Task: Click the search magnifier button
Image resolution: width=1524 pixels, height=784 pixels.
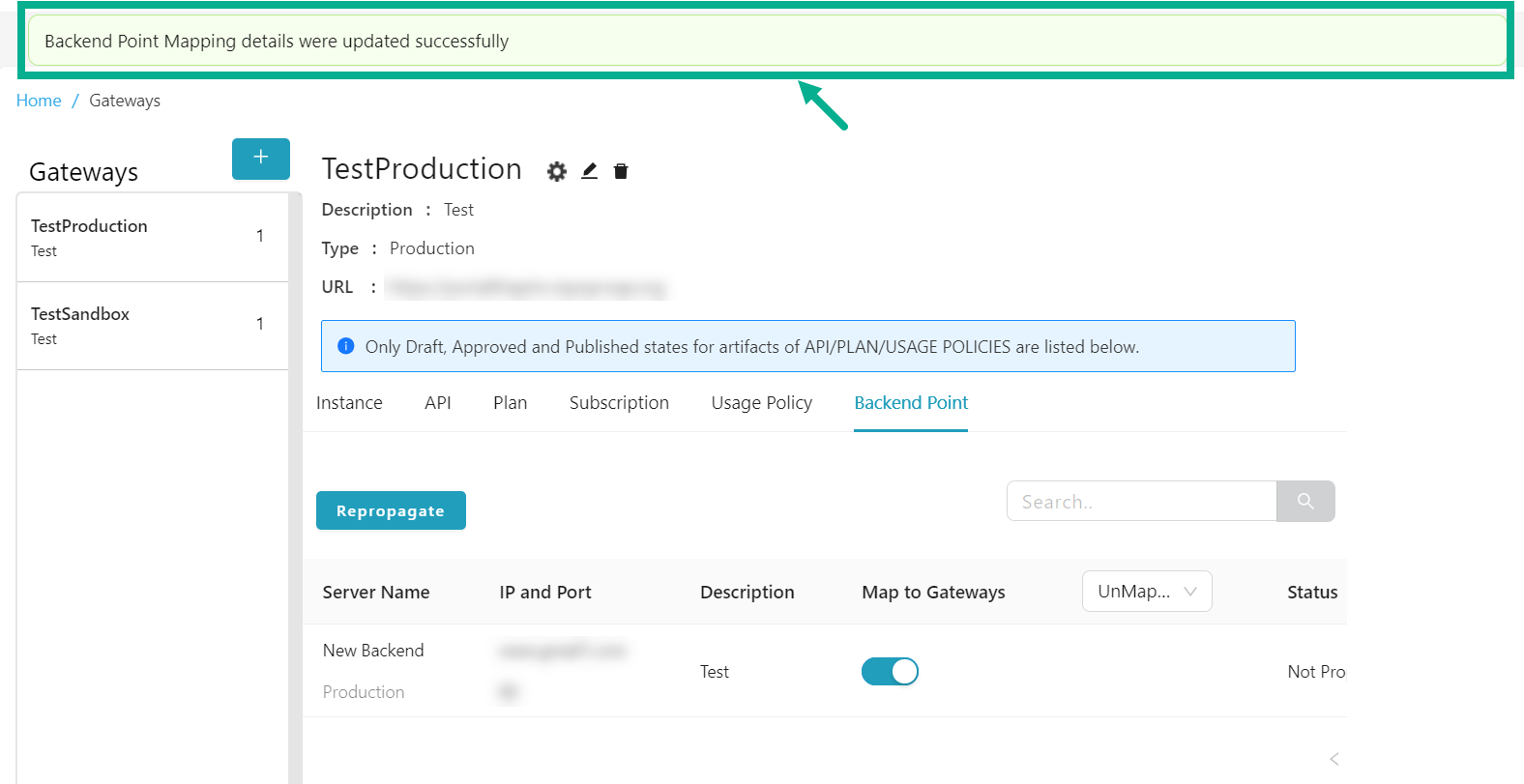Action: pyautogui.click(x=1305, y=501)
